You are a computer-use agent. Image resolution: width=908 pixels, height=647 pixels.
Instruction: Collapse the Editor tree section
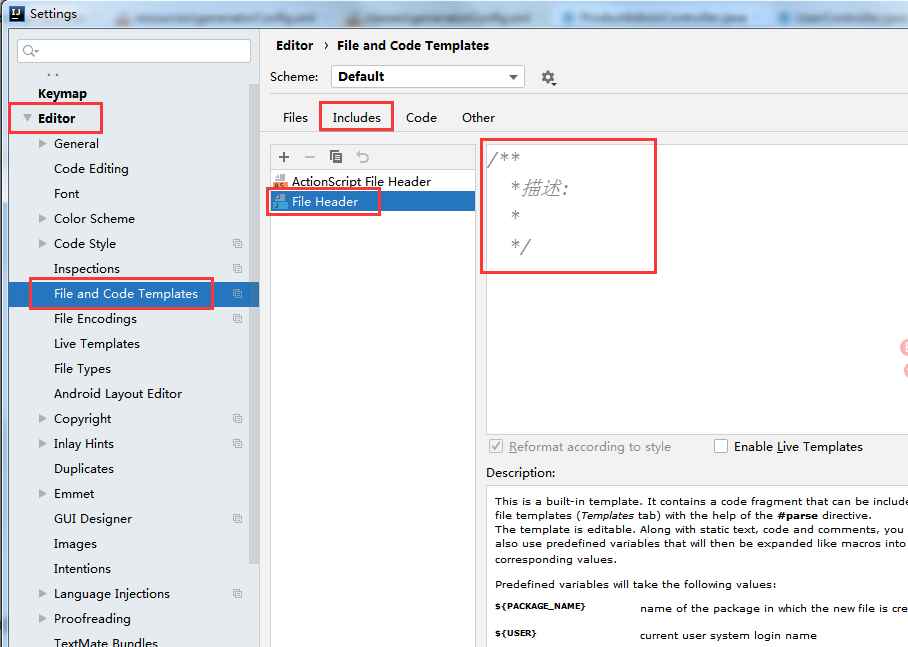pos(27,118)
